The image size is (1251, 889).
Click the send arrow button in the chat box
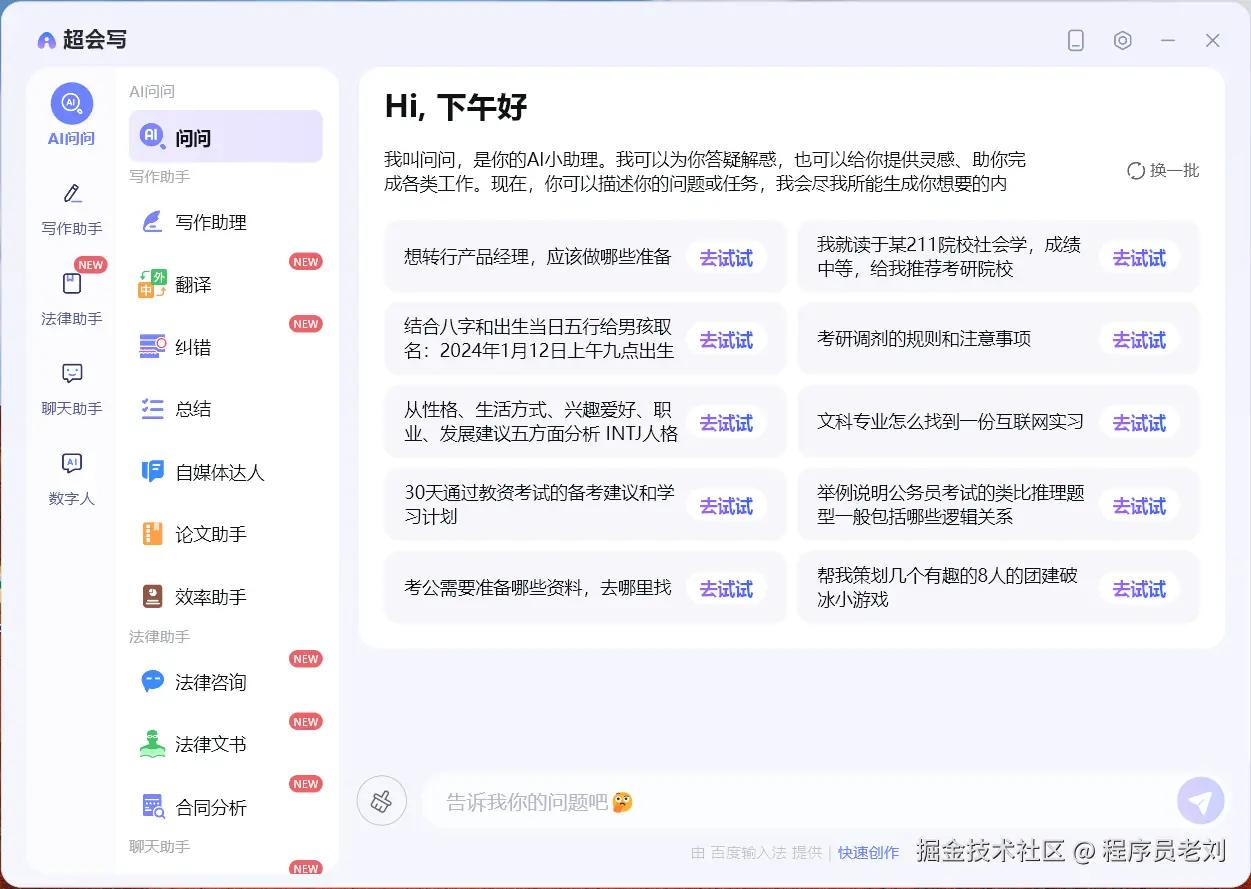1200,800
